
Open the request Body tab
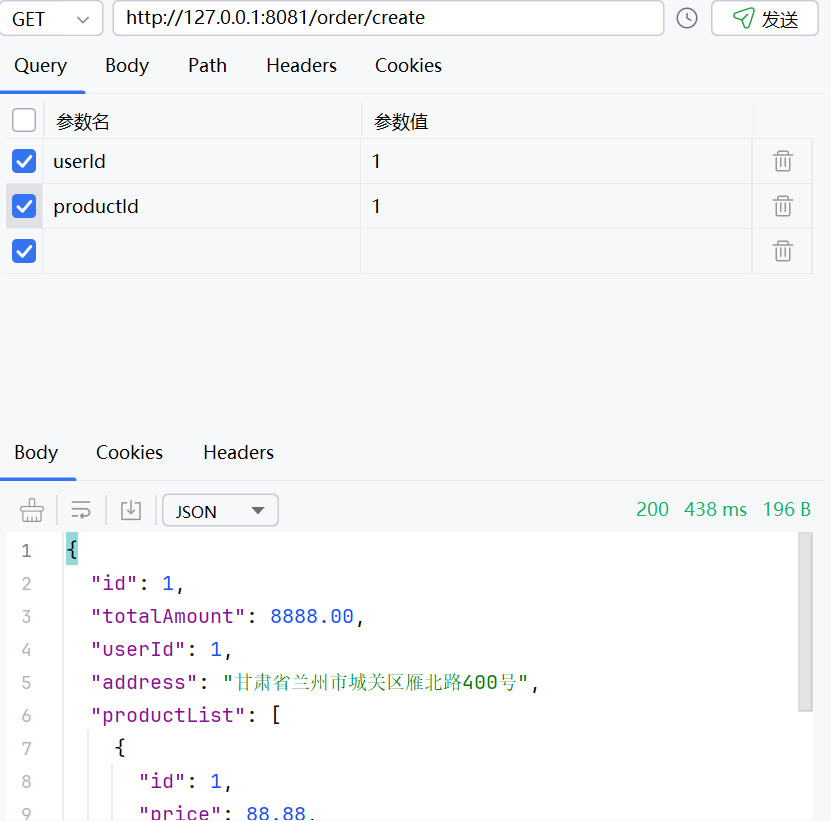127,66
